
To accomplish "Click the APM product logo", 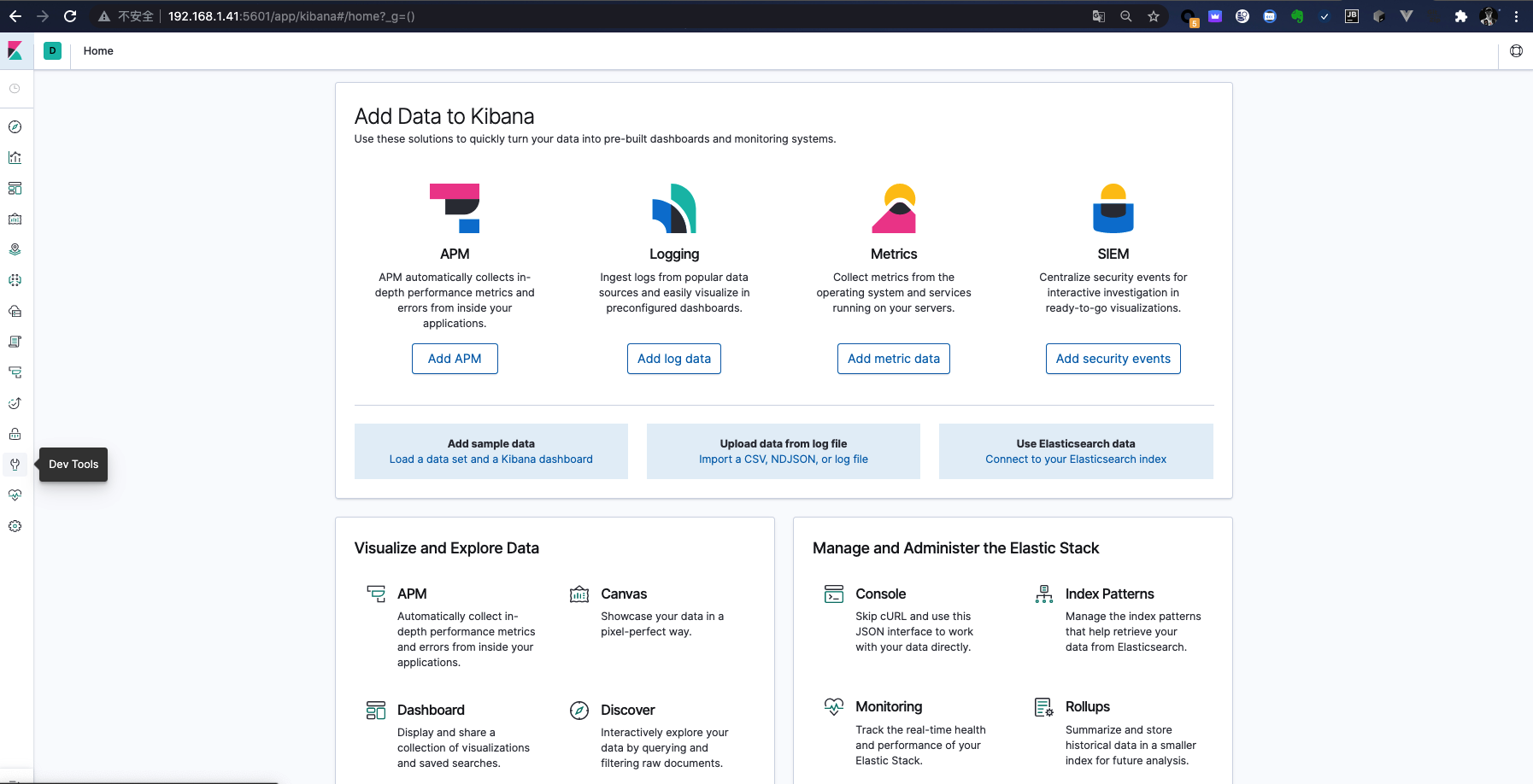I will 455,208.
